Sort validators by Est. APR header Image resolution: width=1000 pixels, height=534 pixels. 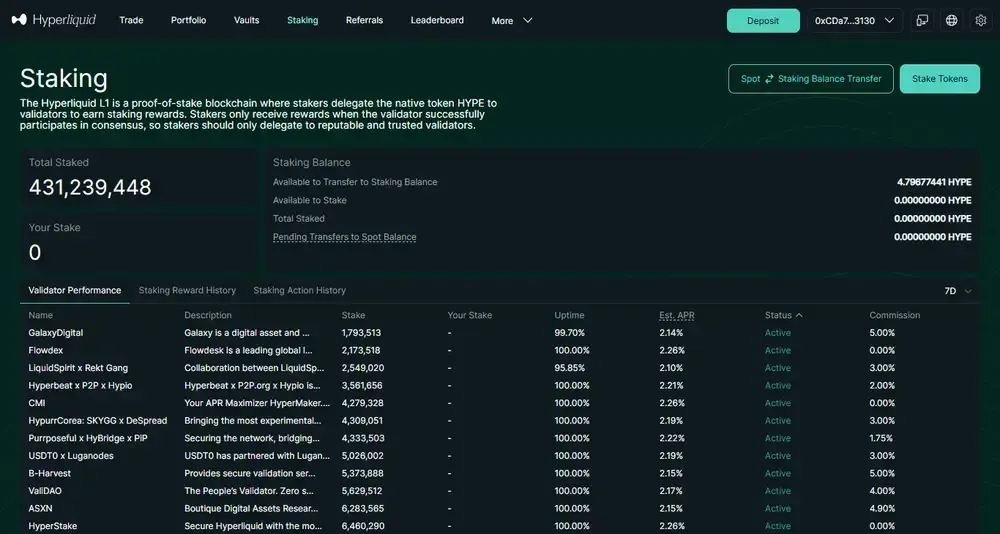click(676, 315)
